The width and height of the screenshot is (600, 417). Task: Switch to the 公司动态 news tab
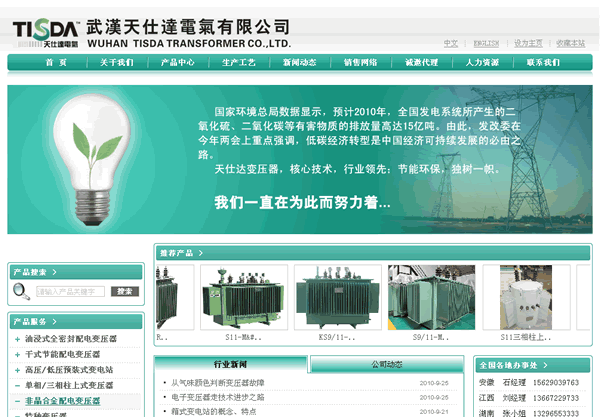[x=387, y=364]
